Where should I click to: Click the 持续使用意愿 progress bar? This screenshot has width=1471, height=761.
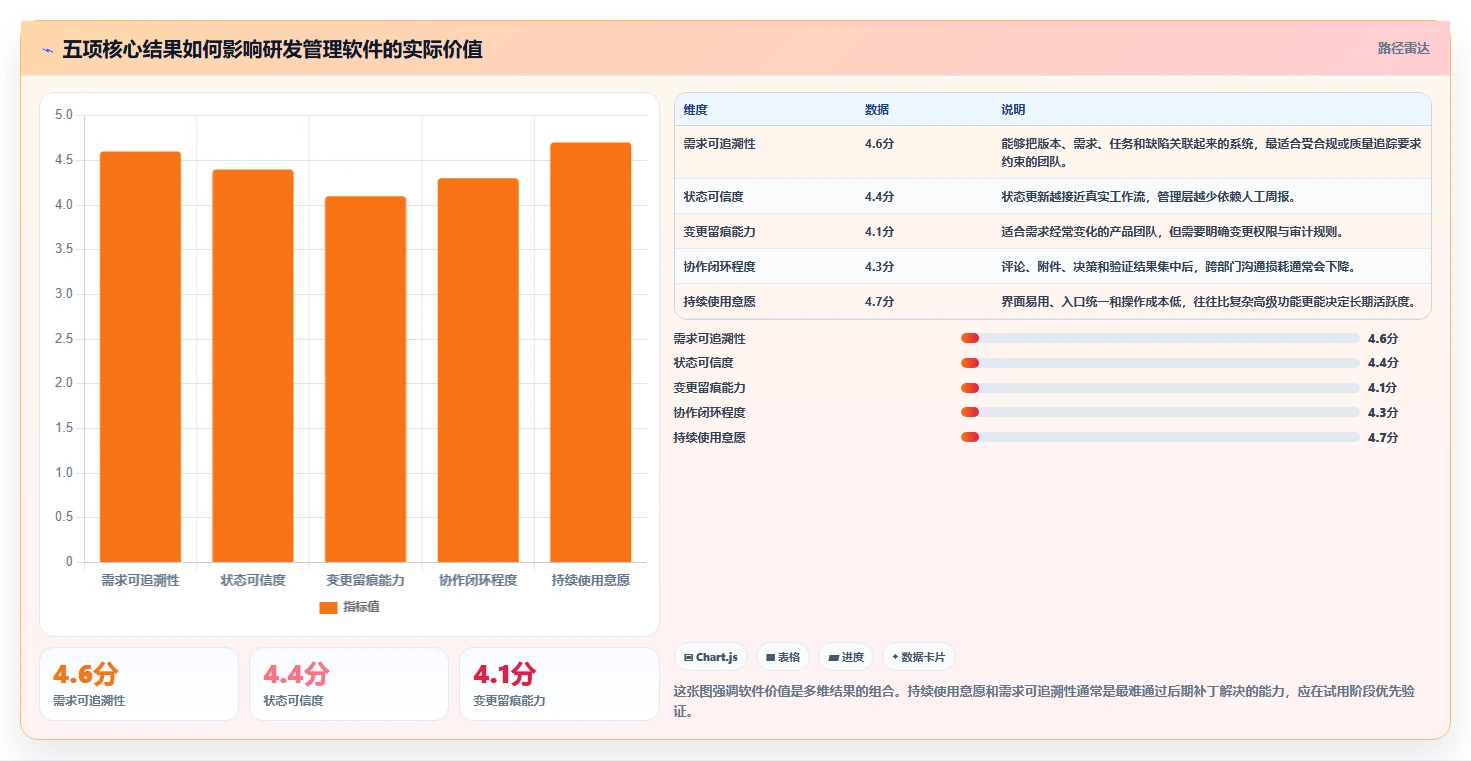click(x=1160, y=437)
